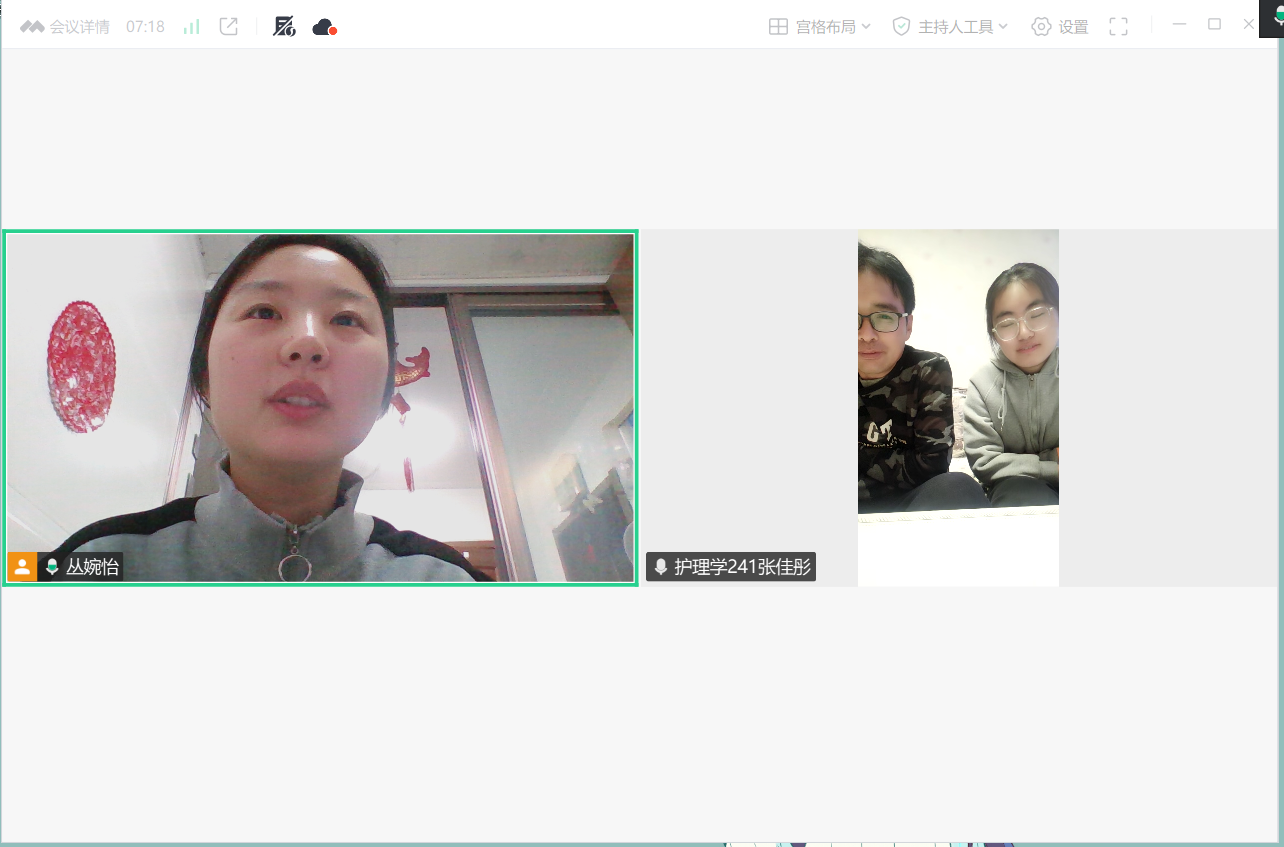
Task: Open the cloud recording icon with red dot
Action: 324,27
